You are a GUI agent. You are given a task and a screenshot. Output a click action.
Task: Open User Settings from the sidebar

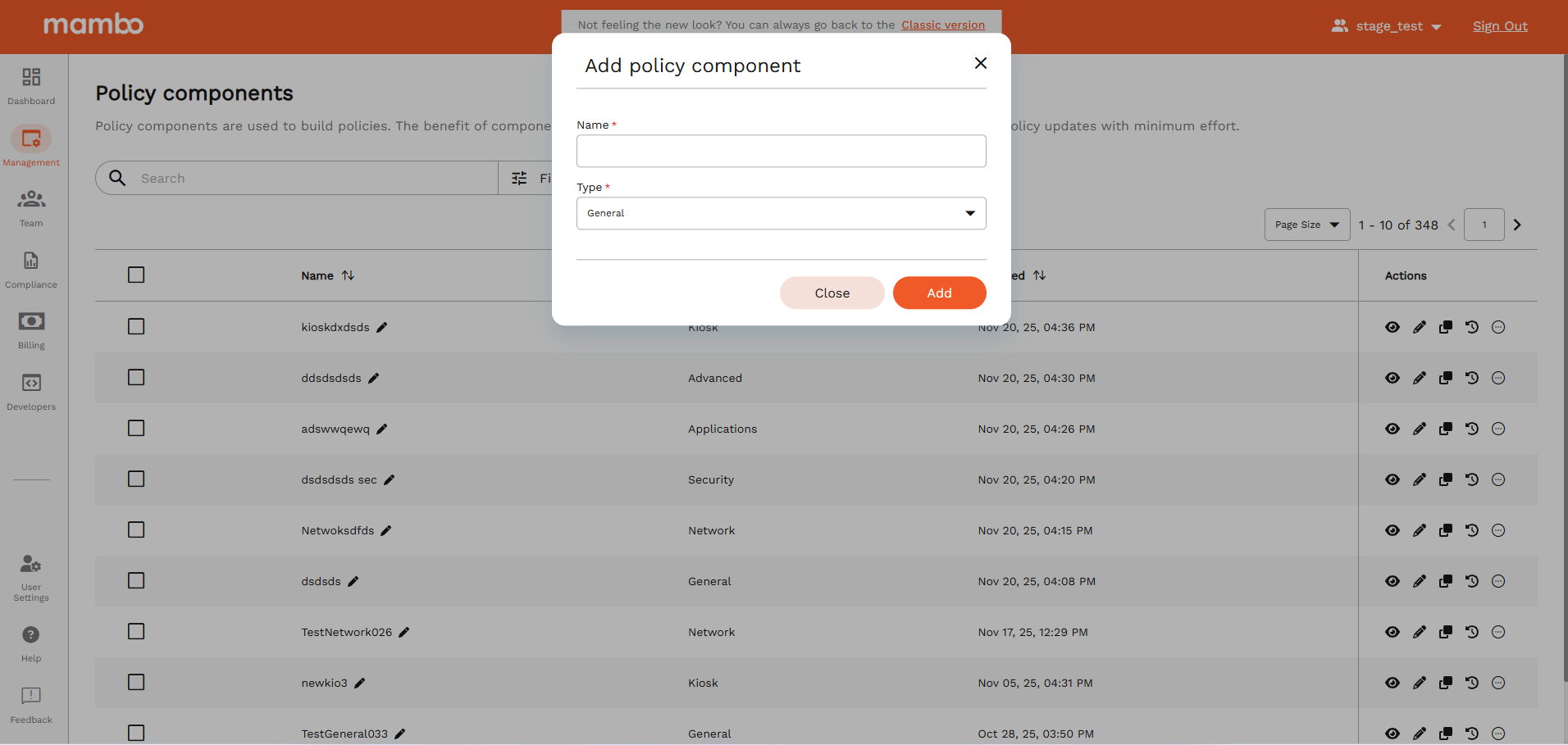pos(30,575)
